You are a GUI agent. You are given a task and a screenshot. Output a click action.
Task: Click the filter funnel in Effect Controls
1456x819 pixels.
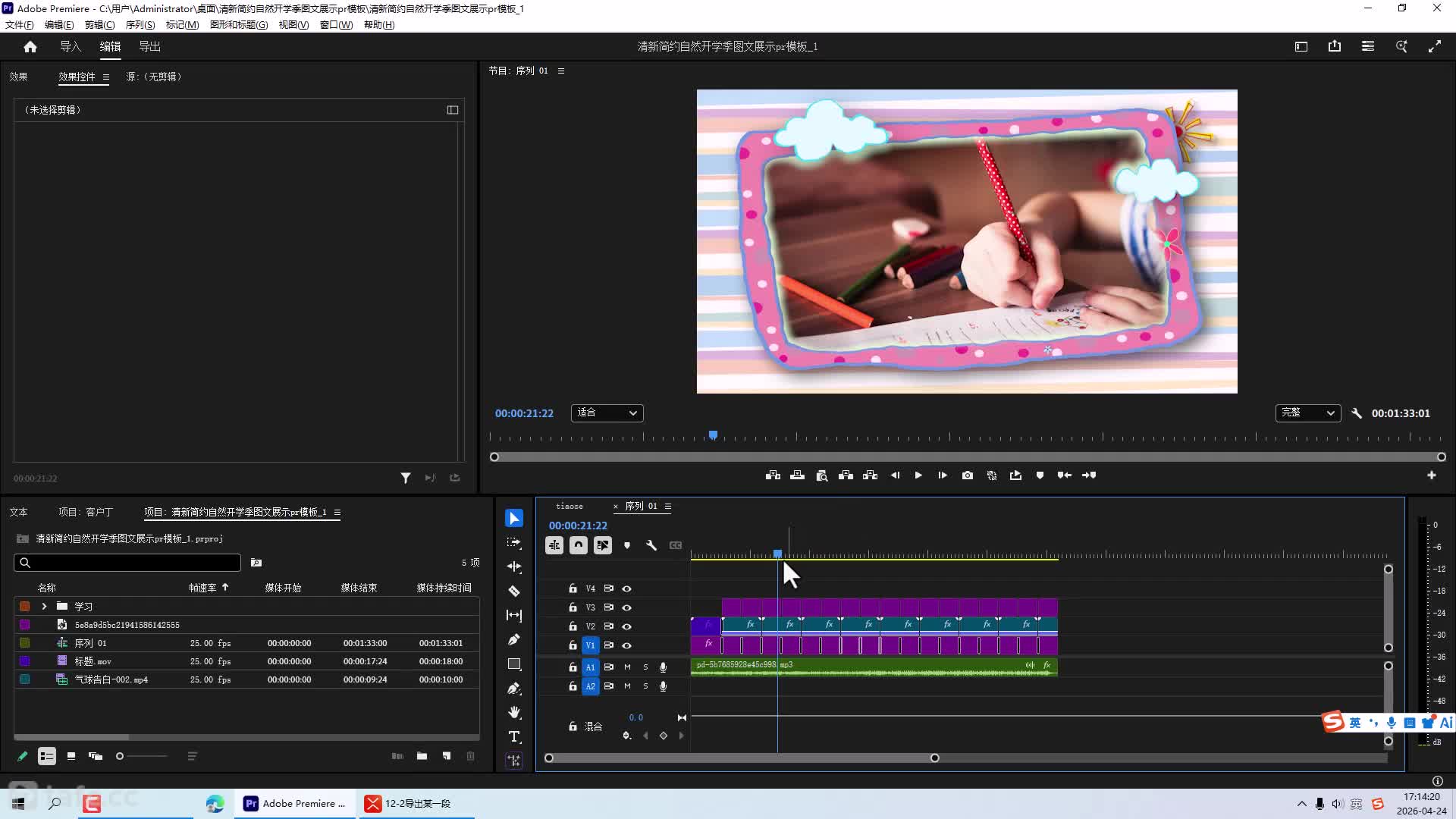[x=406, y=478]
